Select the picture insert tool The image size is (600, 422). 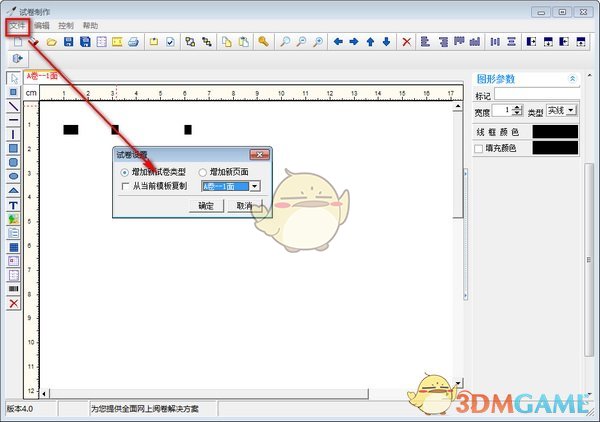point(13,219)
